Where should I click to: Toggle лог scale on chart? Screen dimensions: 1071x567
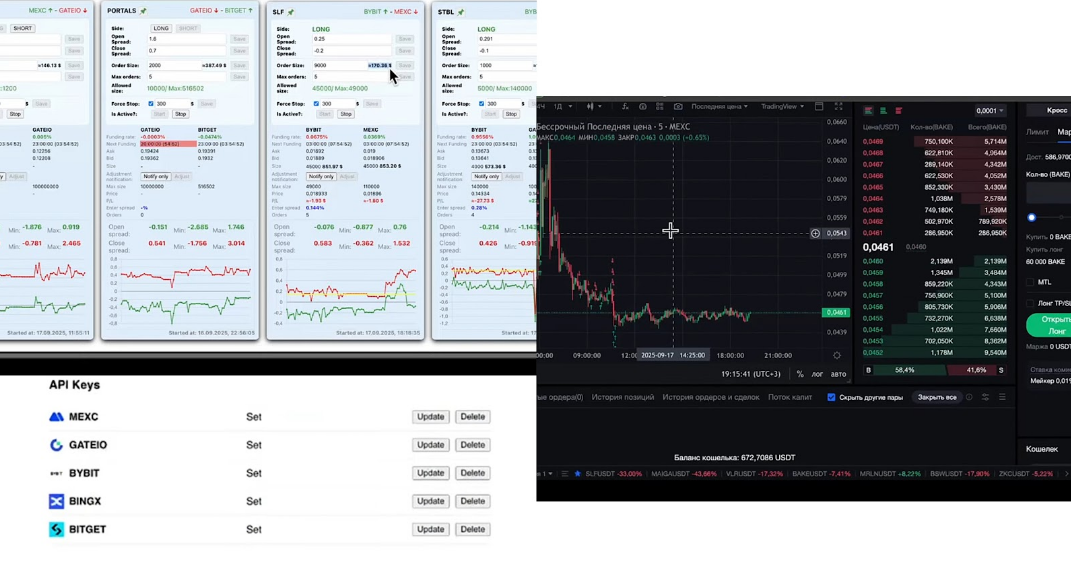(817, 374)
